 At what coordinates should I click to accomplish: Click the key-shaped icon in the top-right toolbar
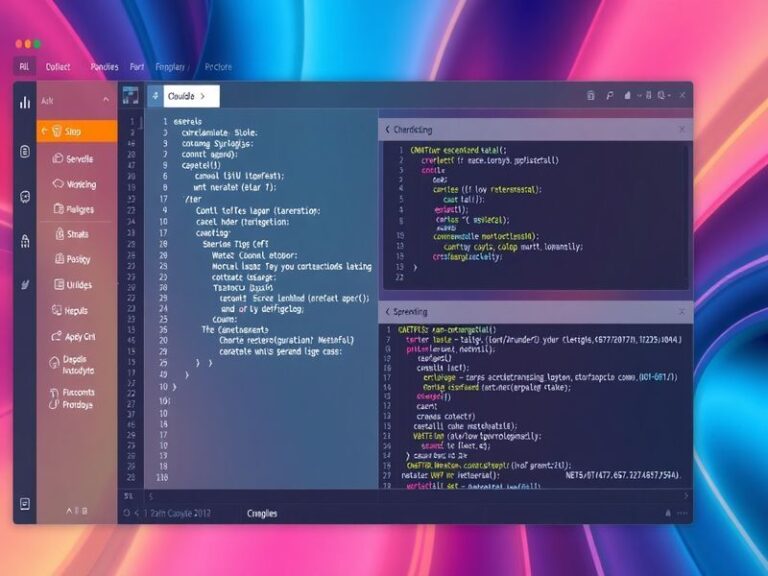click(x=610, y=96)
